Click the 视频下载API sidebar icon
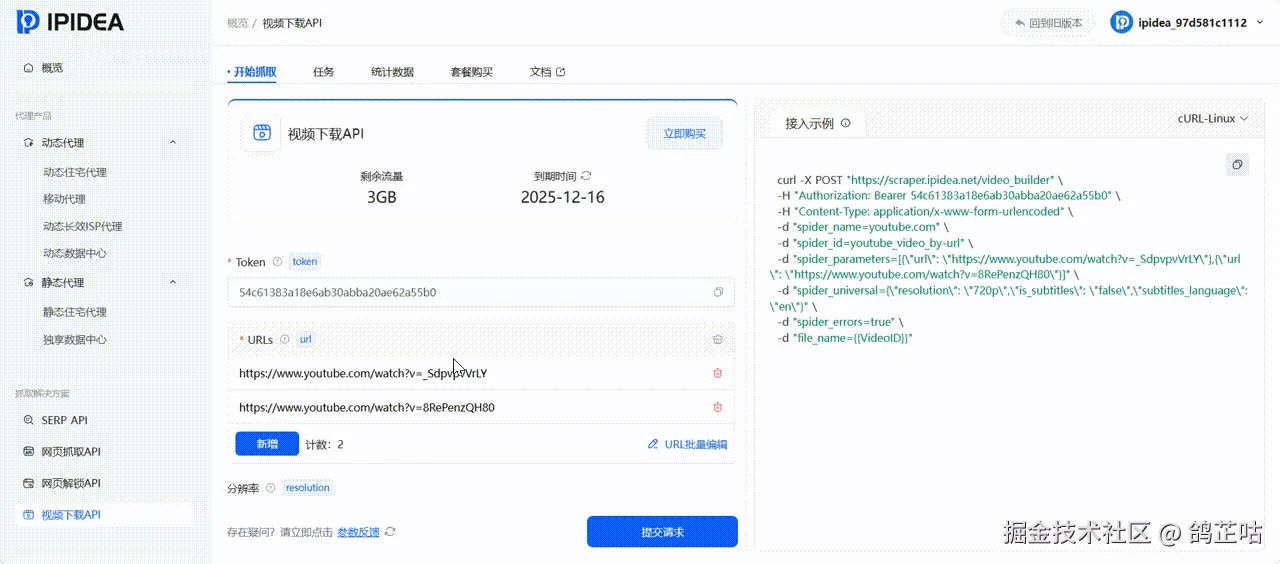Screen dimensions: 1280x564 point(29,515)
